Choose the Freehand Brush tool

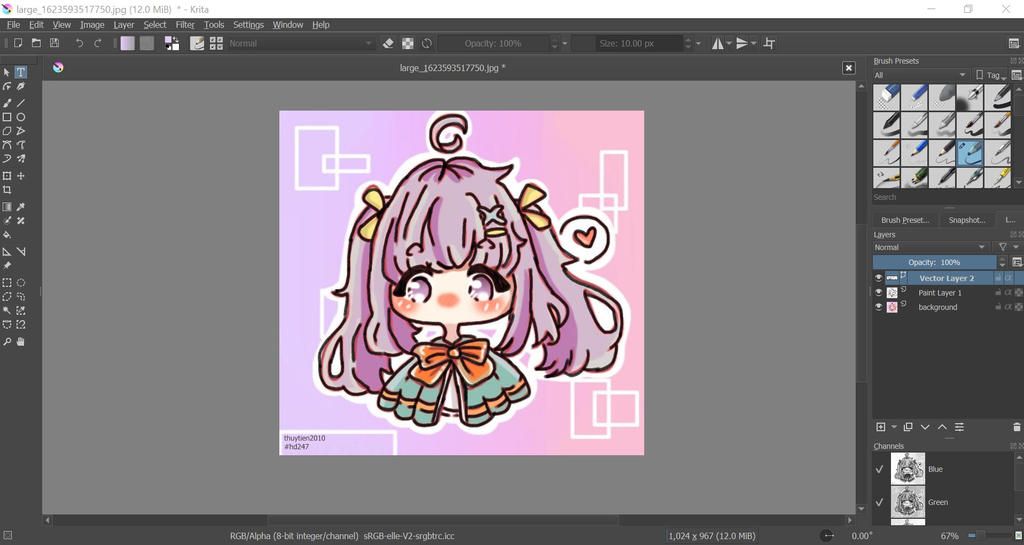coord(7,102)
